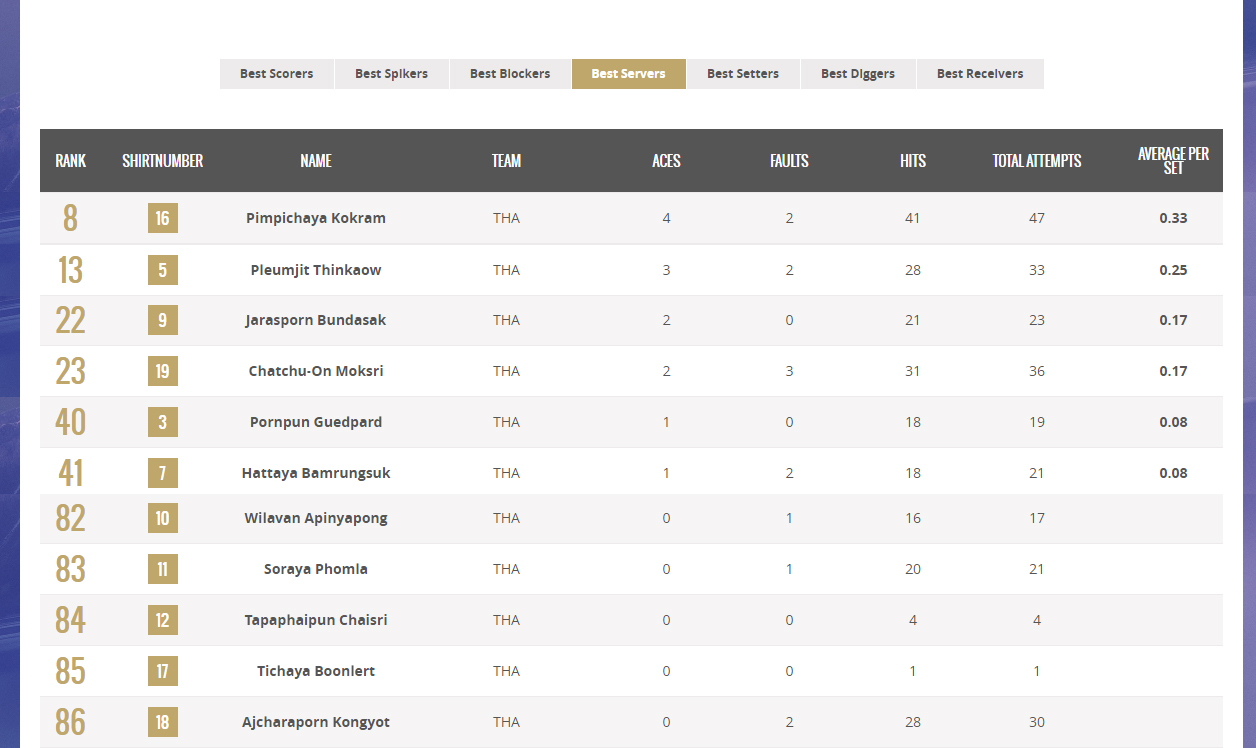Select the Best Blockers tab

[x=510, y=74]
